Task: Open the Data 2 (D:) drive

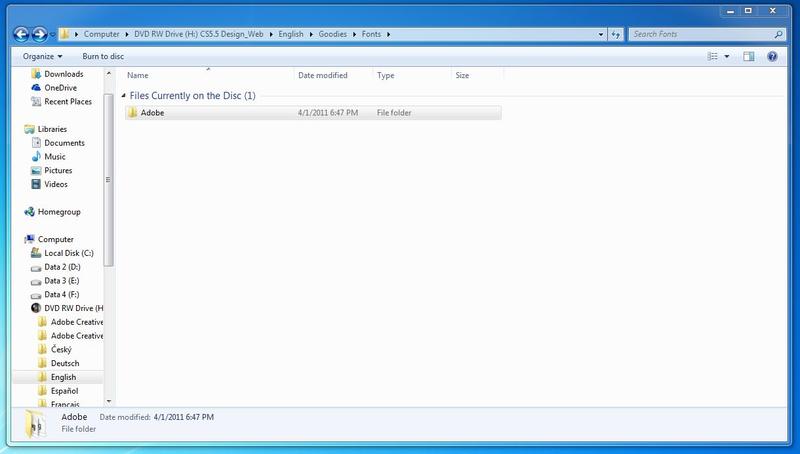Action: pyautogui.click(x=56, y=267)
